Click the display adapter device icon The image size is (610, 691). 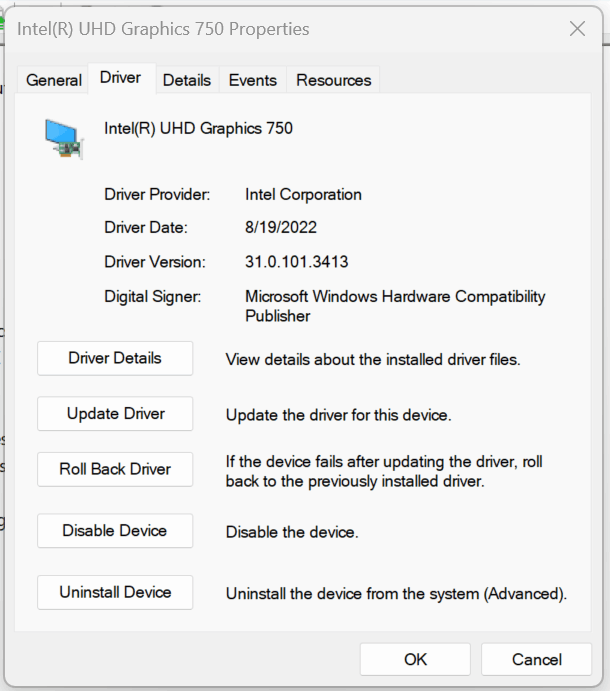63,138
